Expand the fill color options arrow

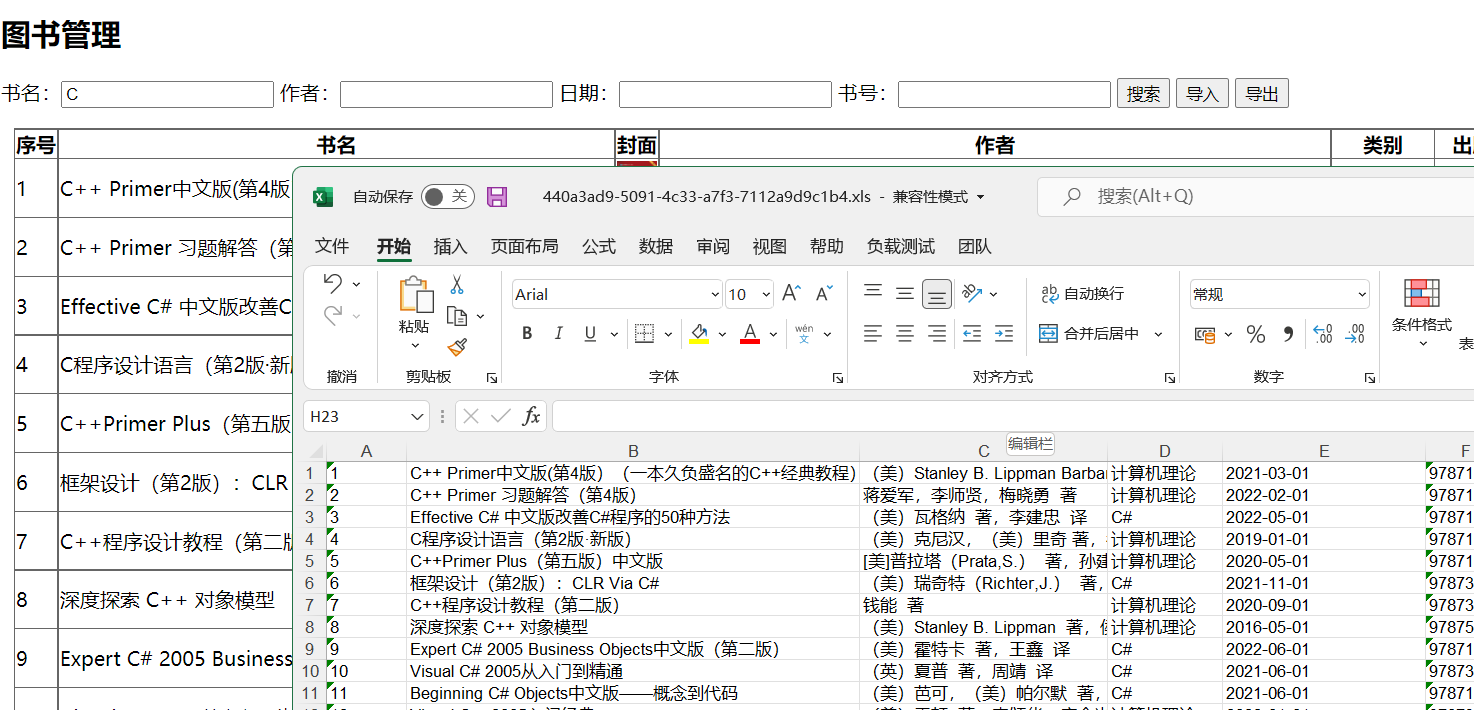(x=720, y=334)
